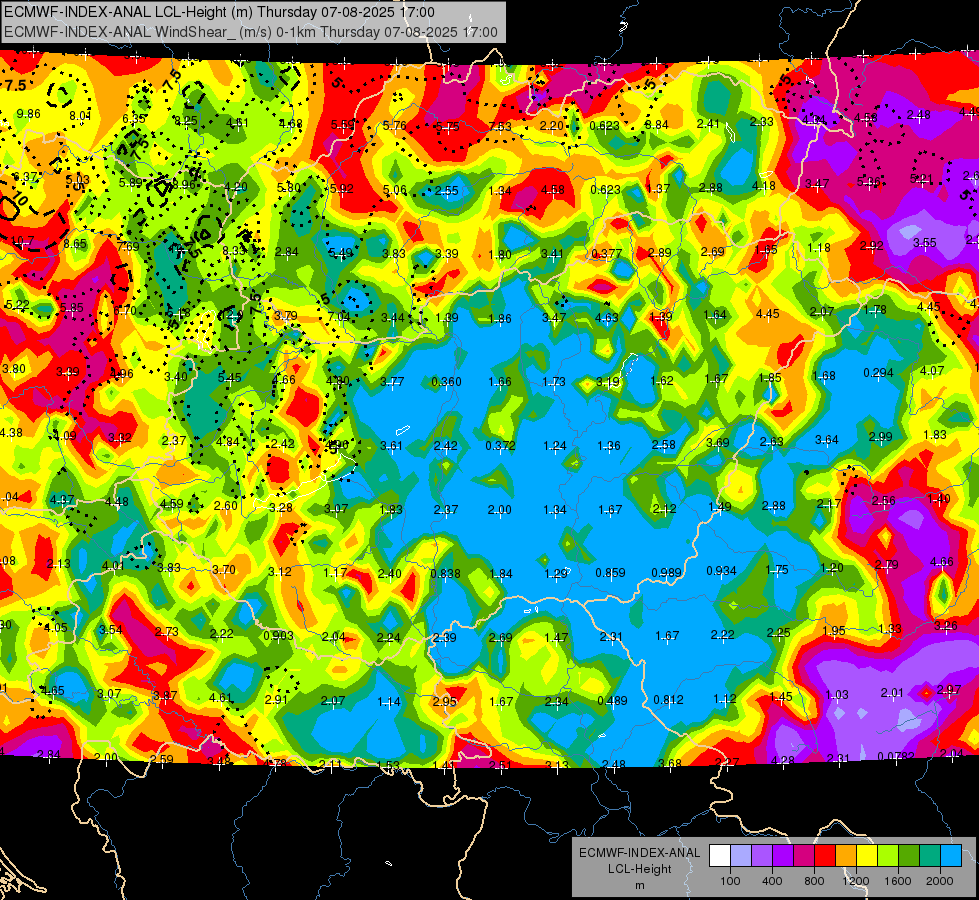Screen dimensions: 979x900
Task: Click the 8.84 wind shear value
Action: point(657,125)
